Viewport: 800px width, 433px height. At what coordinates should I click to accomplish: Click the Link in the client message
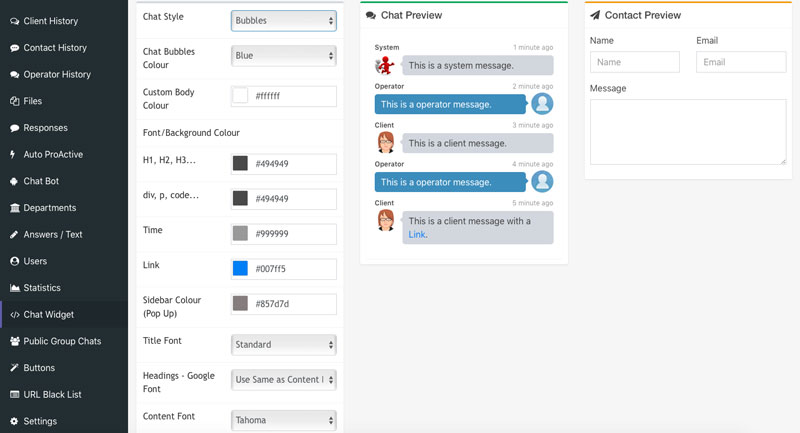(x=417, y=235)
